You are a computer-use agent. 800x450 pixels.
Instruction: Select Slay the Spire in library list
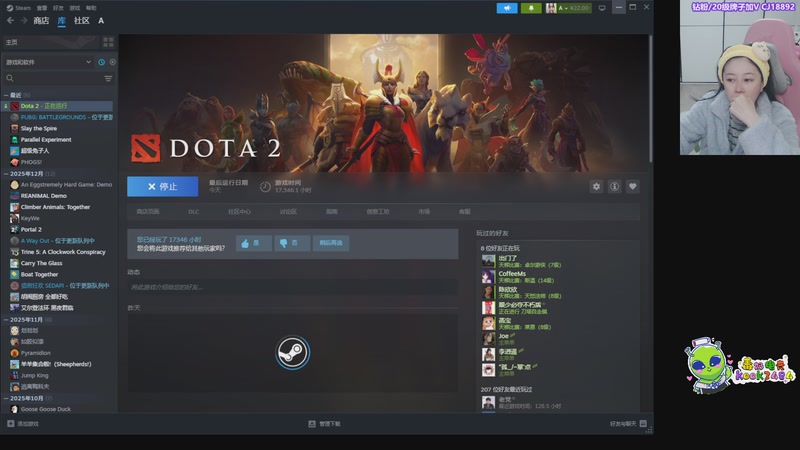pos(39,128)
